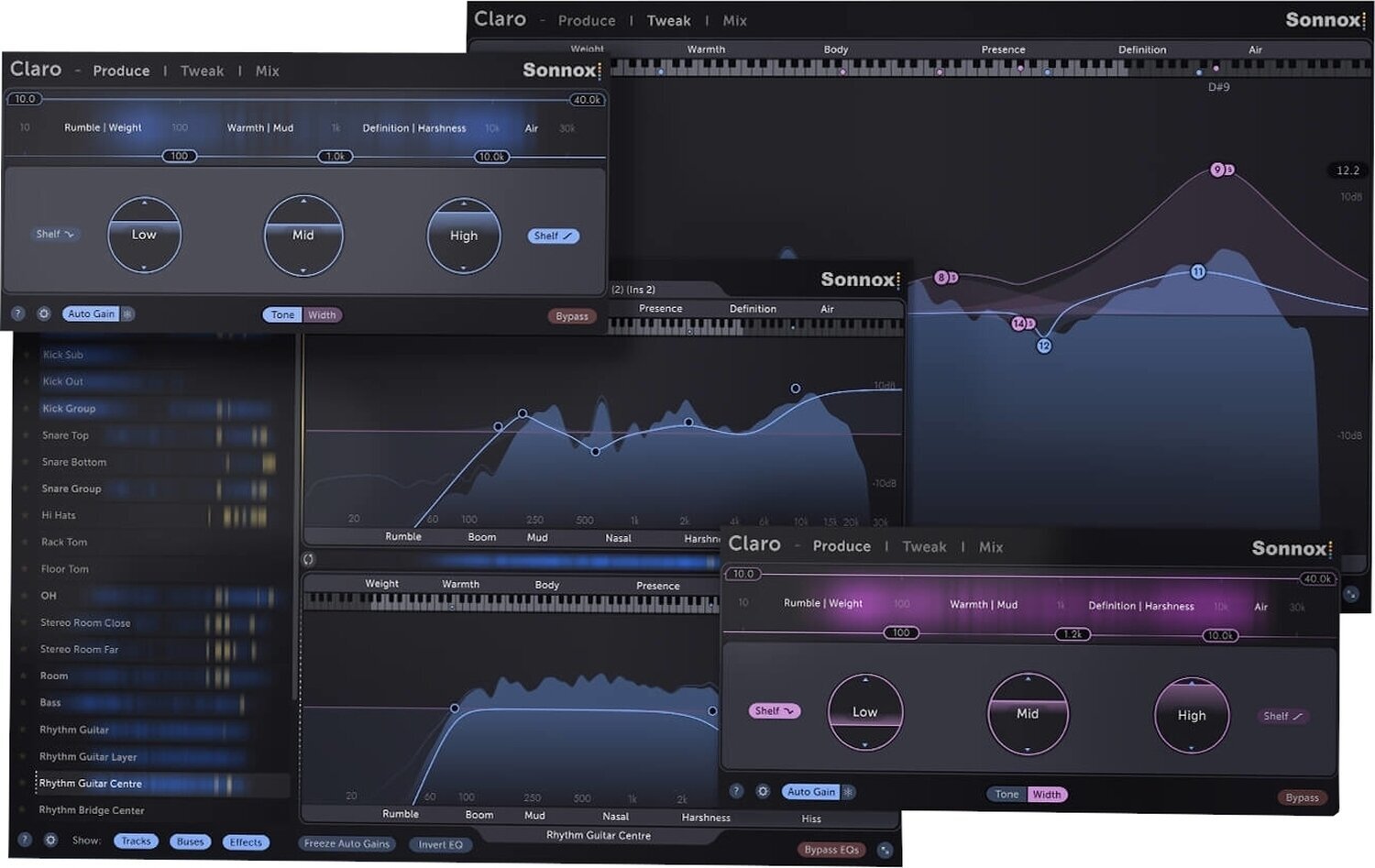Screen dimensions: 1375x868
Task: Toggle Effects visibility in Mix window
Action: pos(246,842)
